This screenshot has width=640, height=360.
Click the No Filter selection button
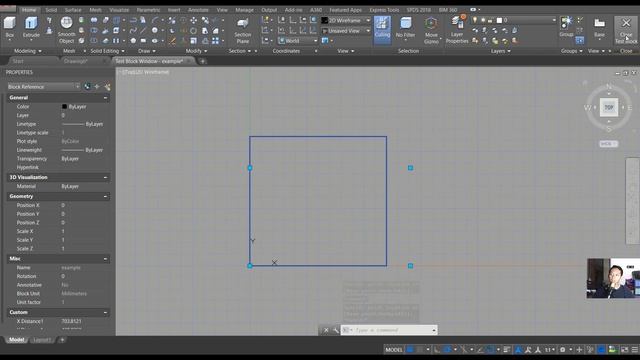[405, 28]
